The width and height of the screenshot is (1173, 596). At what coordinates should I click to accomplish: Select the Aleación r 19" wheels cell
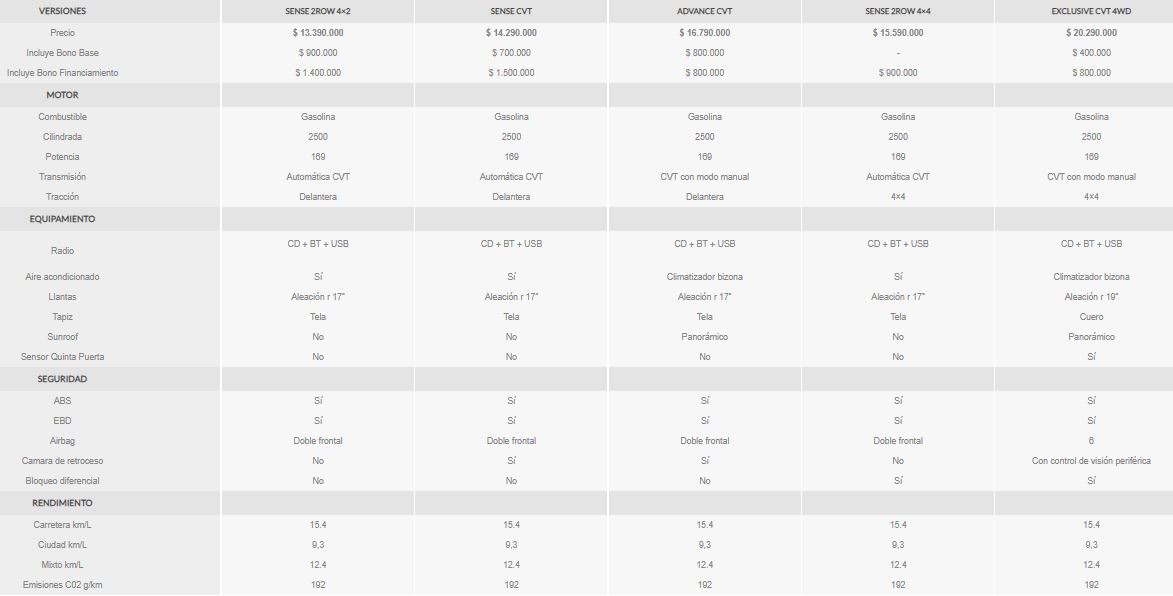(x=1091, y=297)
